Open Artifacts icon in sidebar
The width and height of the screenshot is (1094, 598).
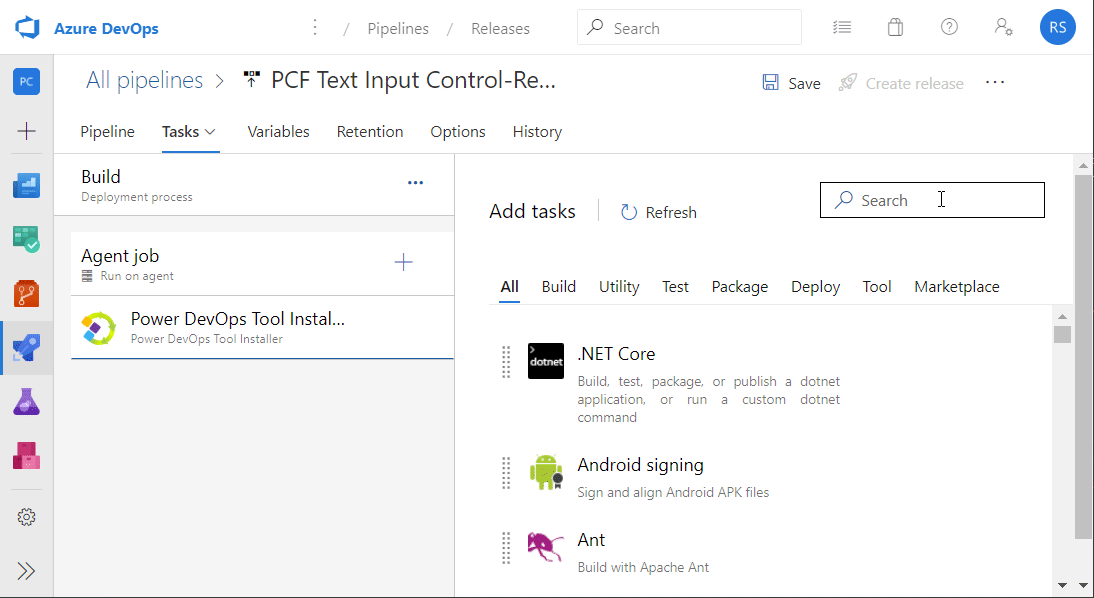point(27,456)
